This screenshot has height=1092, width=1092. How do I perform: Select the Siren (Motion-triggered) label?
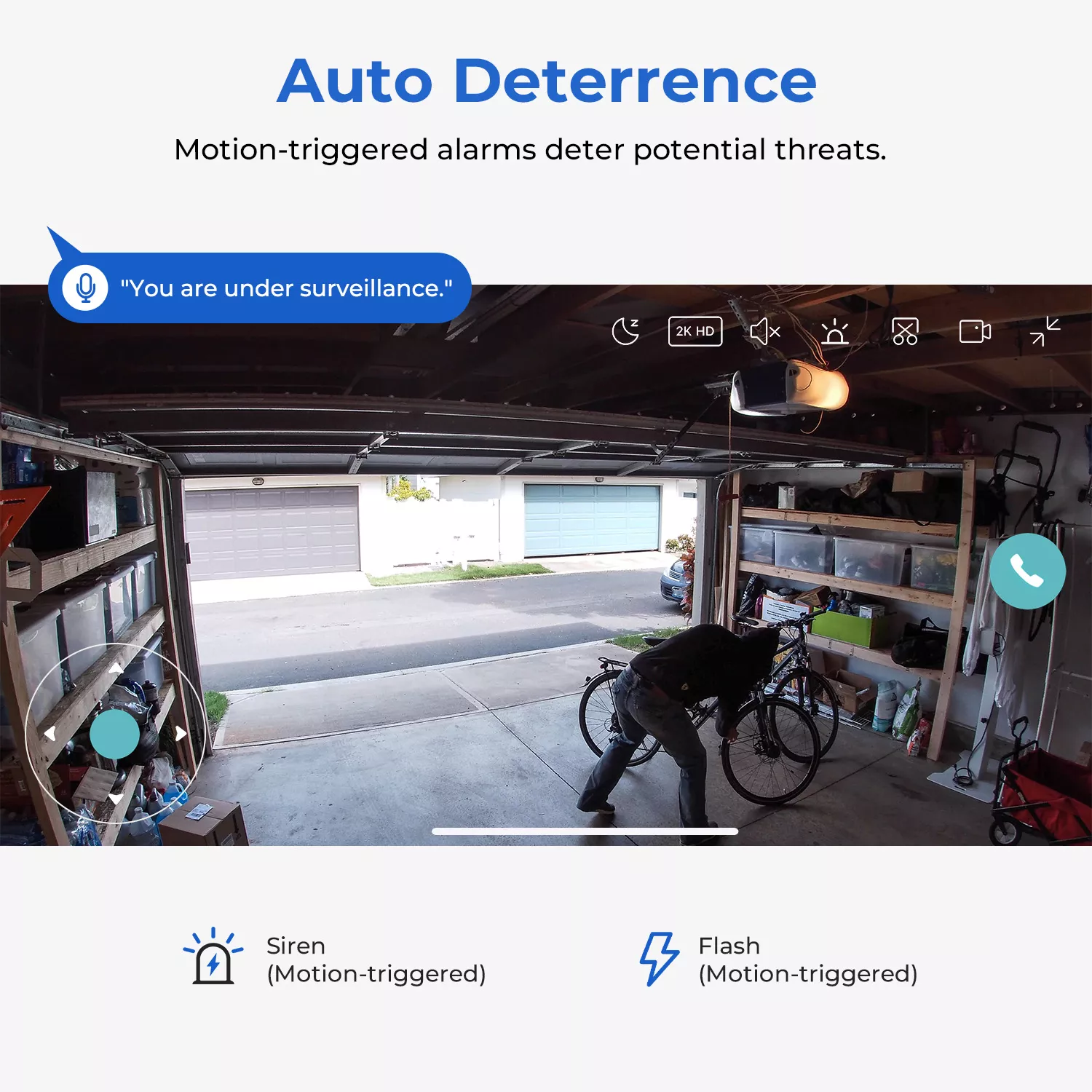(376, 960)
